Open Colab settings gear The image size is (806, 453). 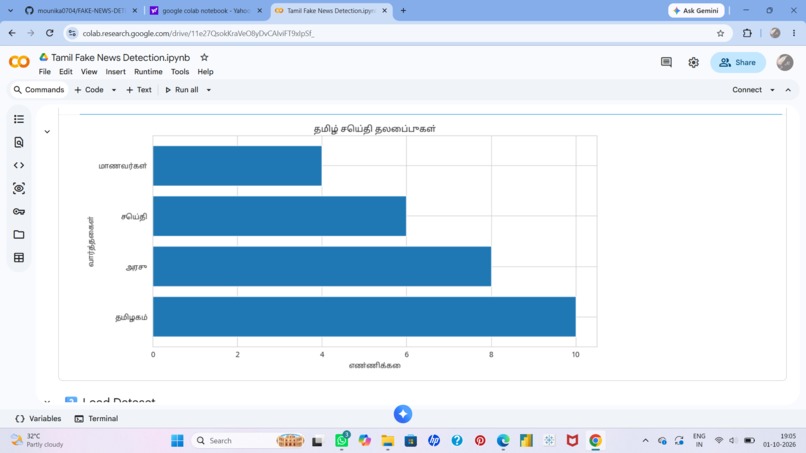pyautogui.click(x=693, y=62)
